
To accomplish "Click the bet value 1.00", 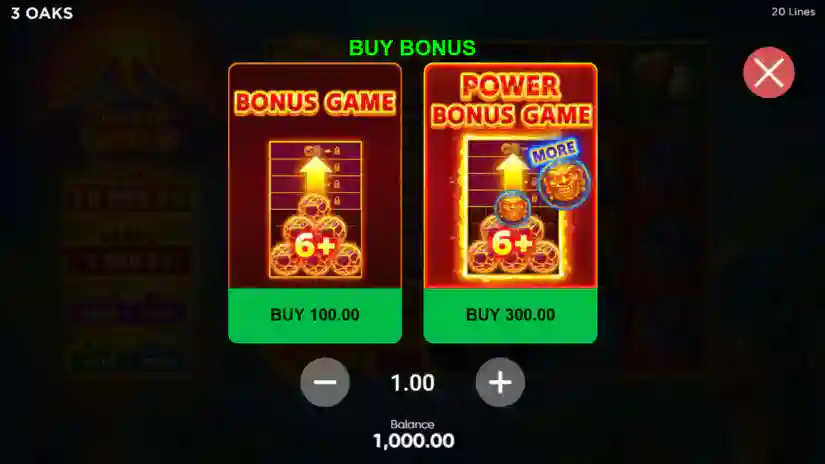I will [x=412, y=382].
